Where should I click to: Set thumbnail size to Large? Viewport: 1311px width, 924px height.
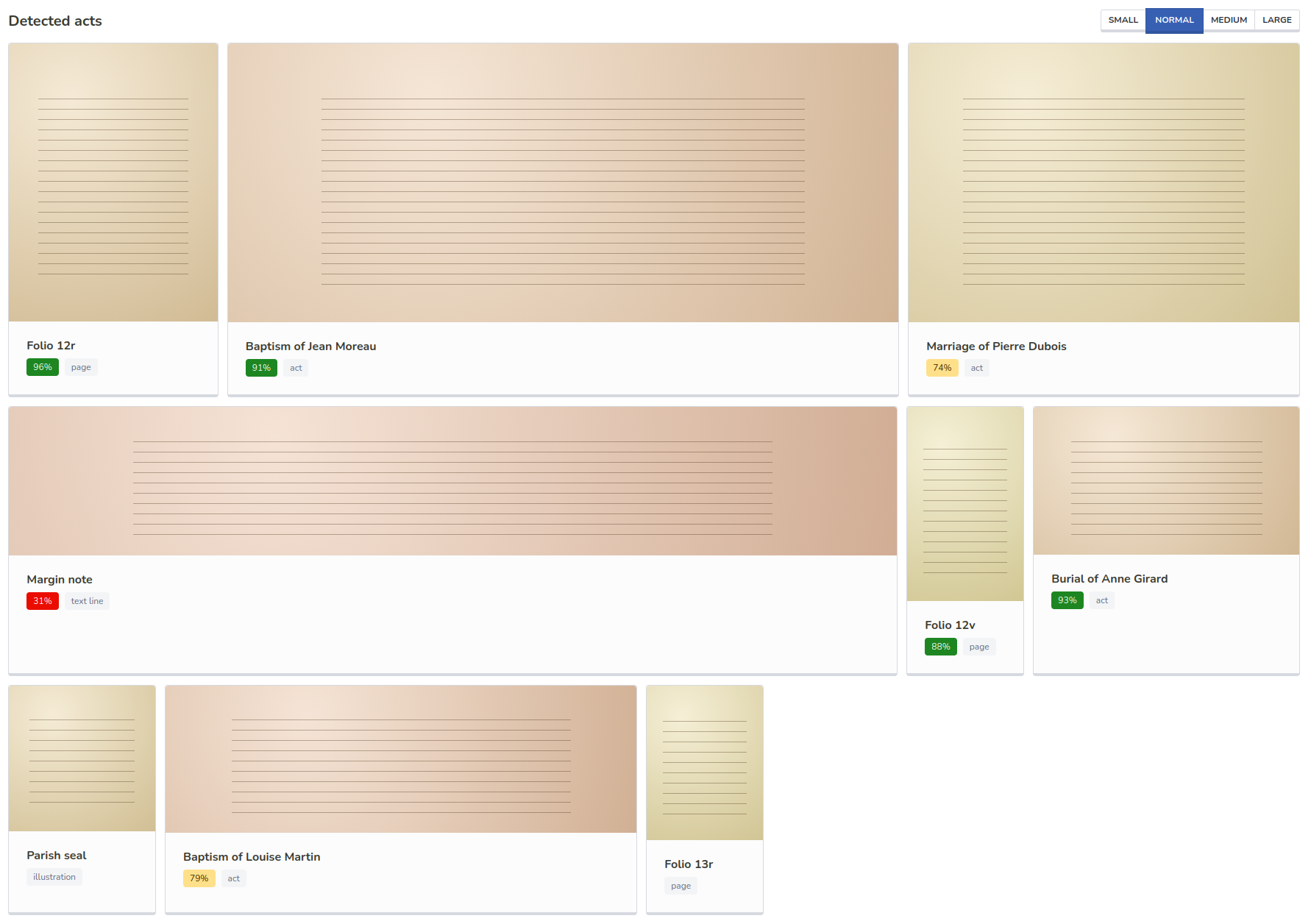1277,21
